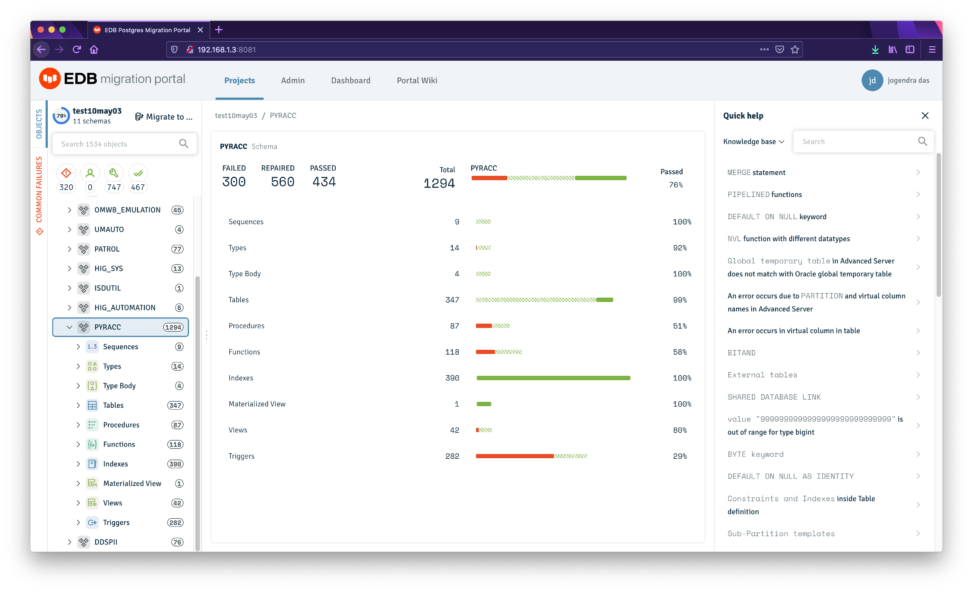This screenshot has height=592, width=973.
Task: Expand the Tables node chevron
Action: click(x=78, y=405)
